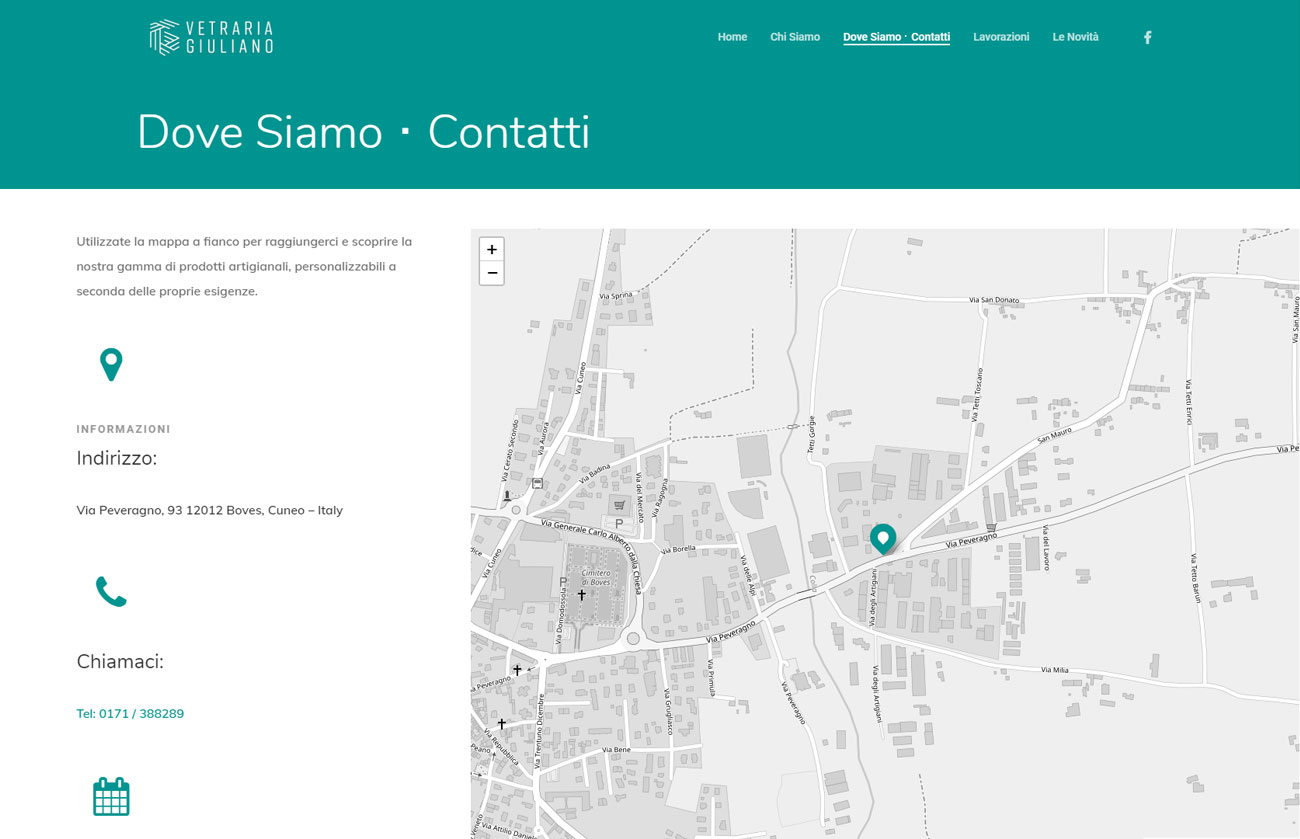Click the shopping cart icon near Via del Mercato

pyautogui.click(x=619, y=505)
